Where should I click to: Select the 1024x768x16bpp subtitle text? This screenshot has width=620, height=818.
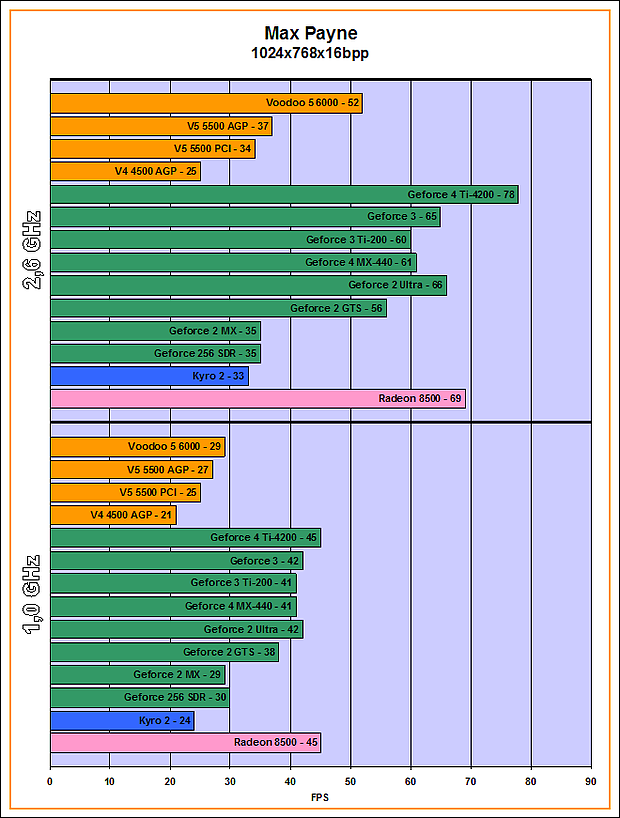309,53
